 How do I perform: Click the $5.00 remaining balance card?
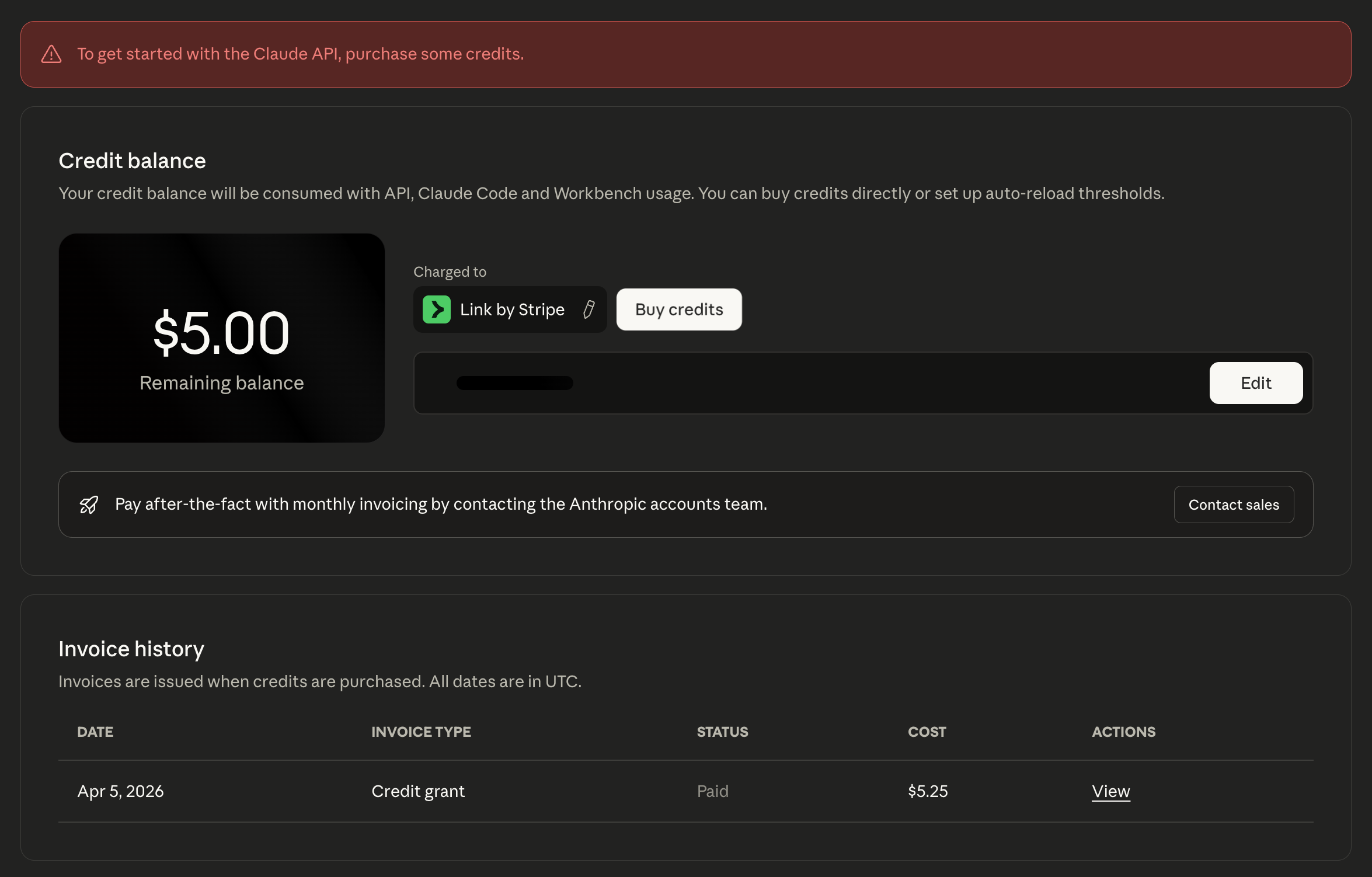tap(221, 337)
